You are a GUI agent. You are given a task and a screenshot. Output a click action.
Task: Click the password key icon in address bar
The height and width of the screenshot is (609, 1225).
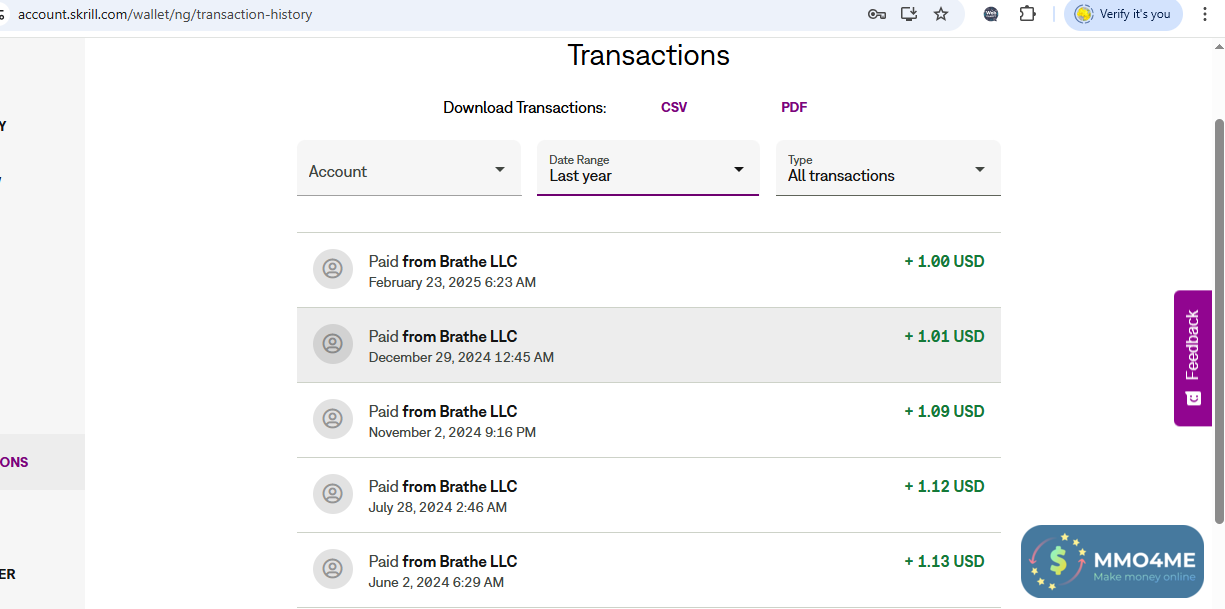click(x=877, y=14)
